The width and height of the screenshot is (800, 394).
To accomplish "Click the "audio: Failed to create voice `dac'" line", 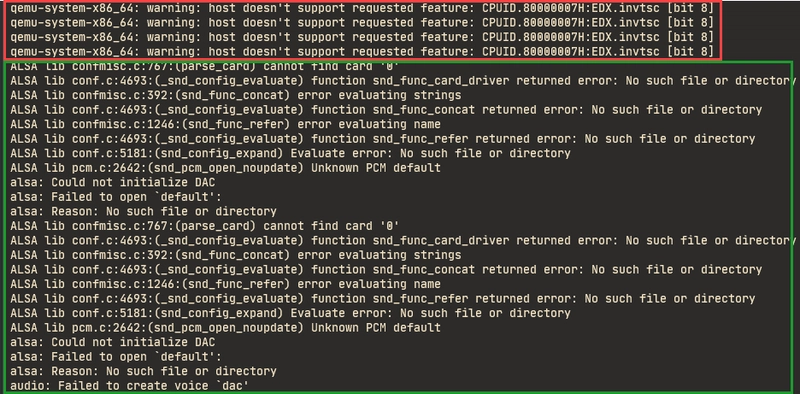I will (x=129, y=386).
